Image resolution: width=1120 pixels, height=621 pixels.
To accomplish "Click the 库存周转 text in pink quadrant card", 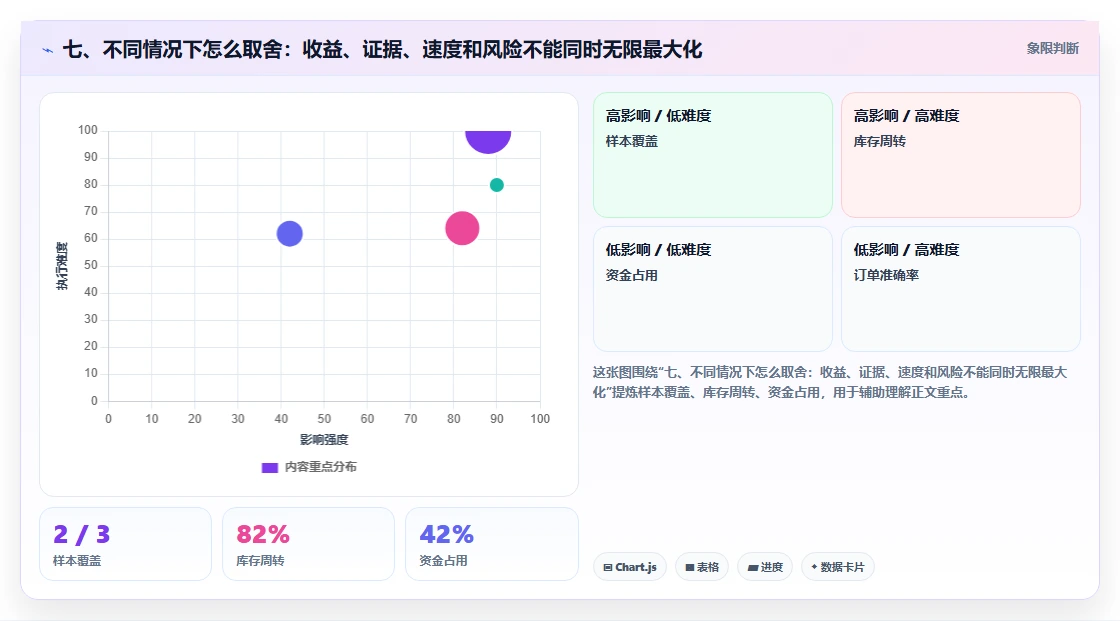I will 879,141.
